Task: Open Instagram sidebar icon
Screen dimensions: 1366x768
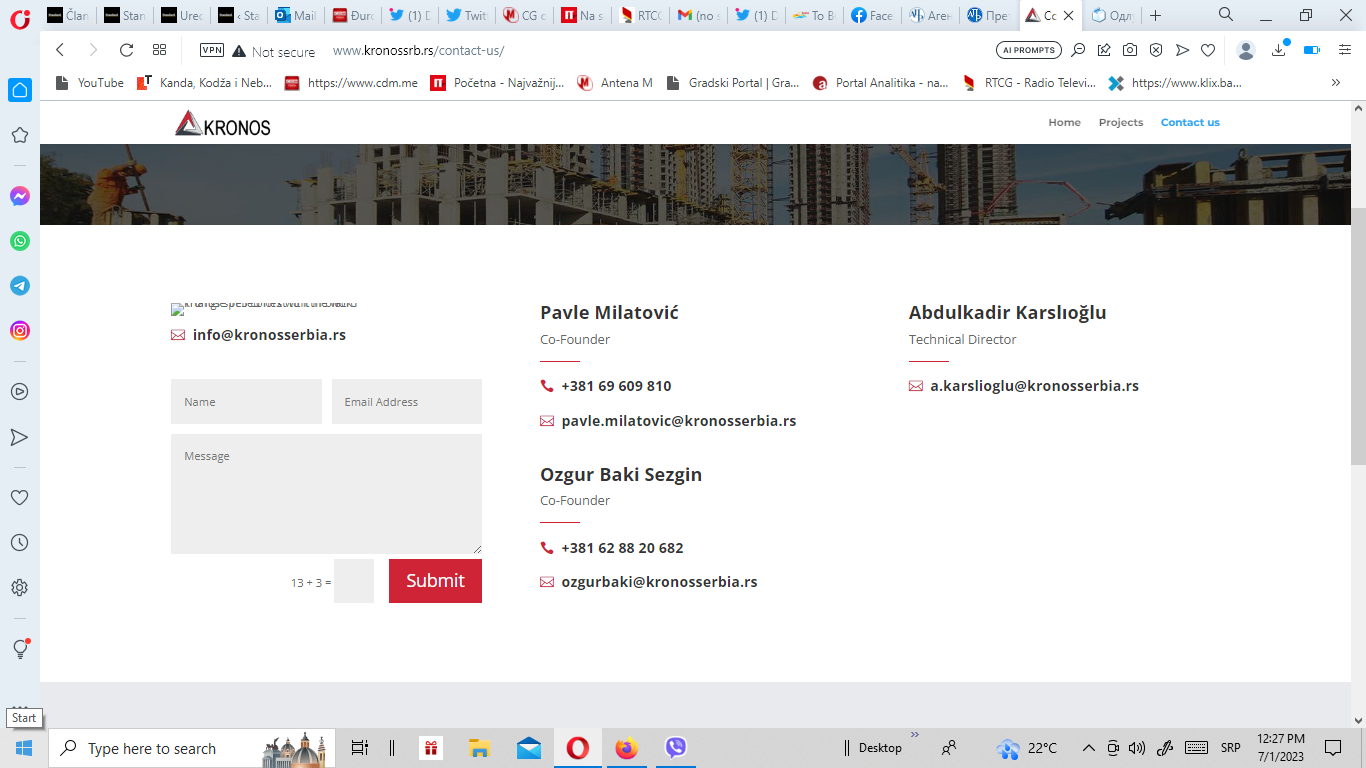Action: [20, 331]
